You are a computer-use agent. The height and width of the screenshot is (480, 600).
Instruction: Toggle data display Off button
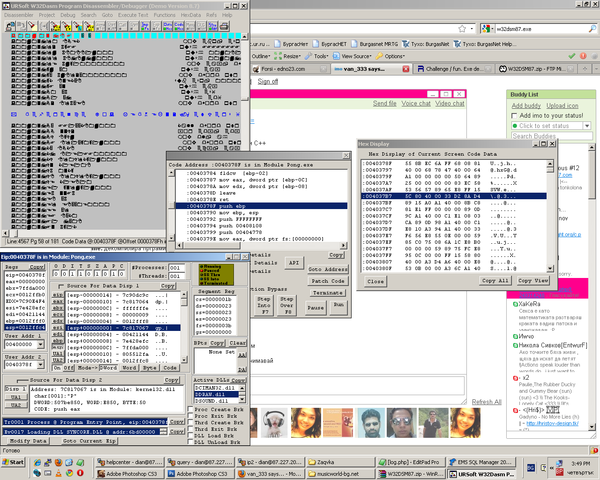(x=68, y=367)
